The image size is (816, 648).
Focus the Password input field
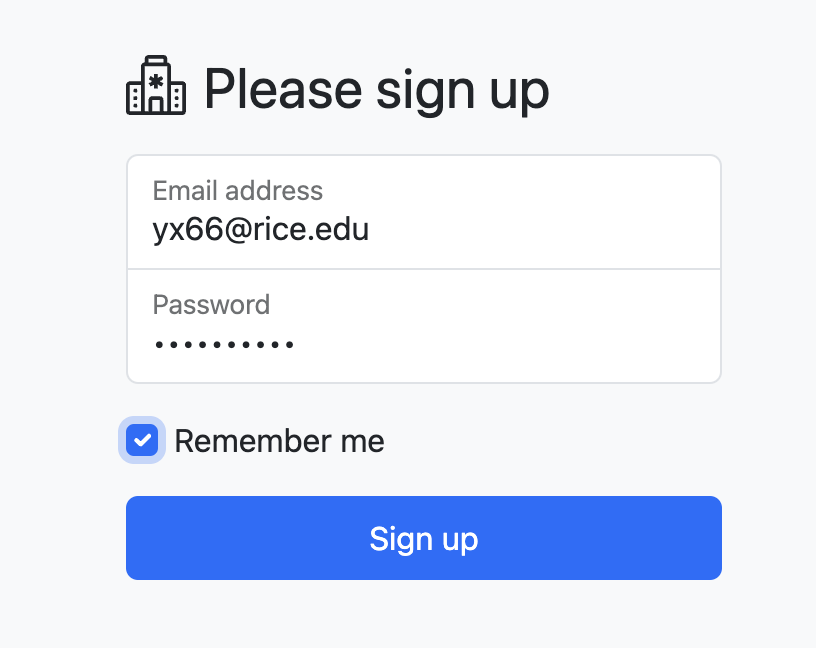[424, 327]
